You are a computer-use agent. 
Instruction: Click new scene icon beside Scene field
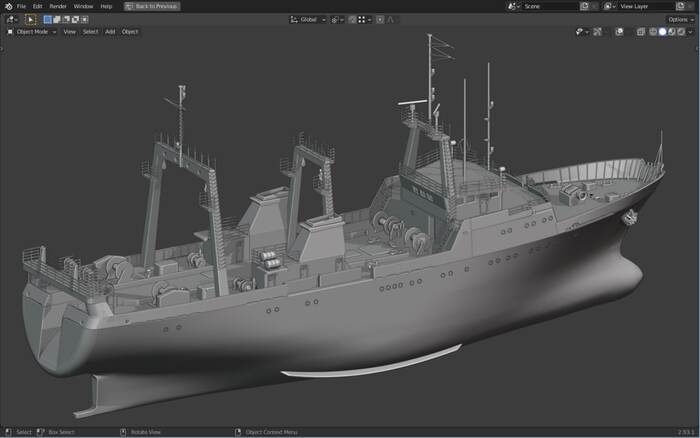point(585,6)
